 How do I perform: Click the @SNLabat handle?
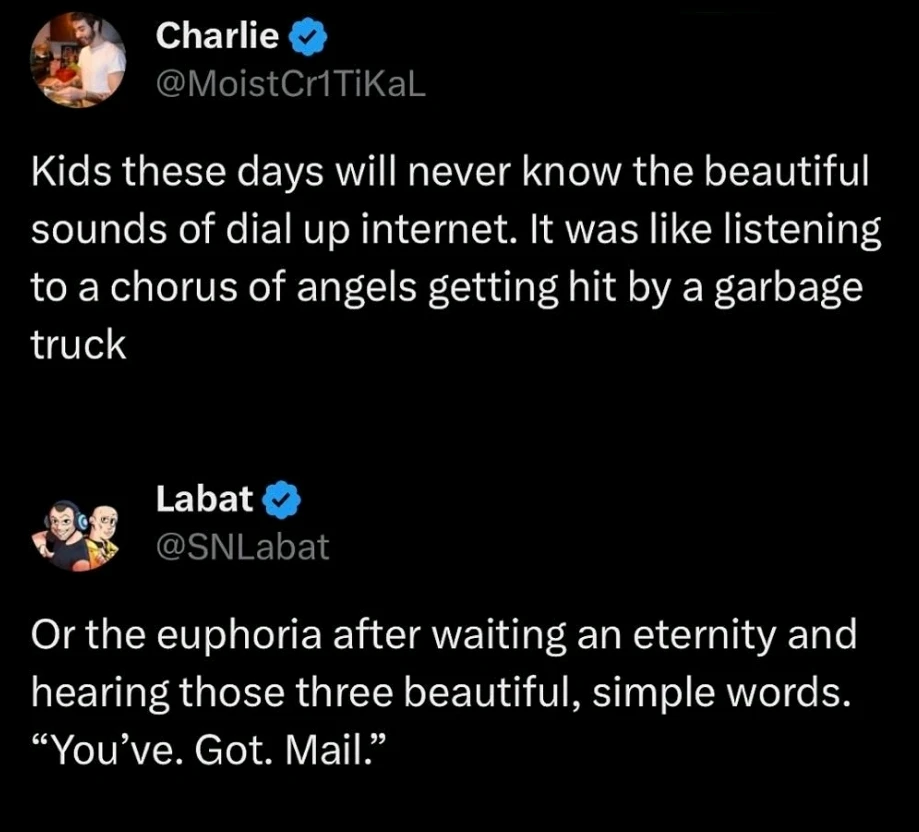pyautogui.click(x=243, y=546)
